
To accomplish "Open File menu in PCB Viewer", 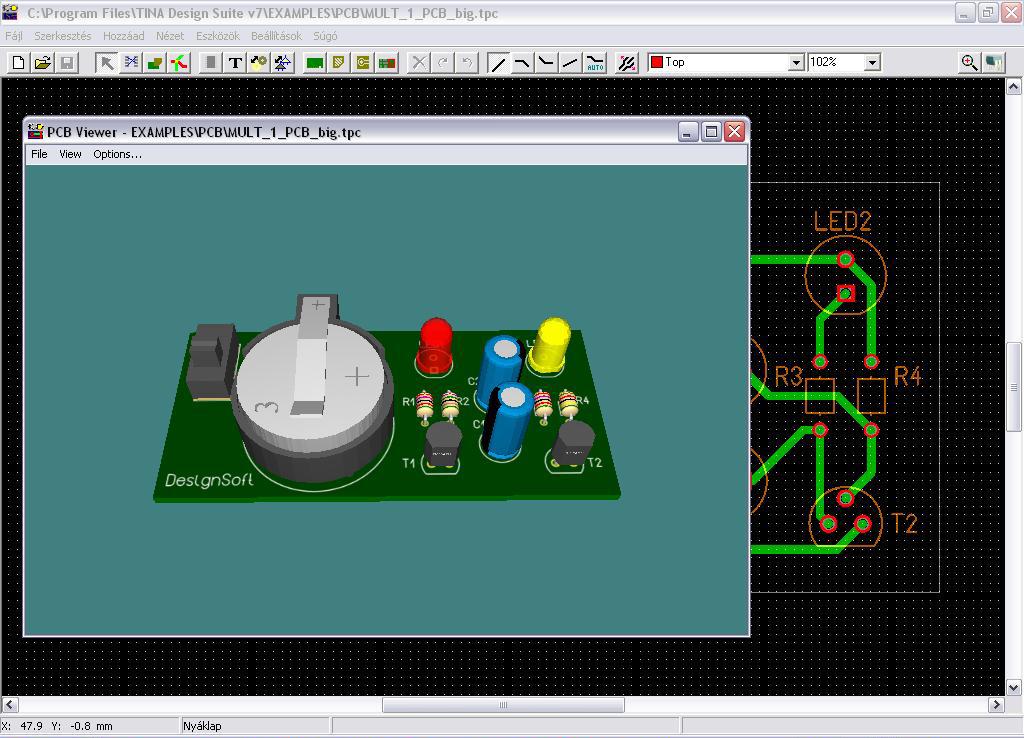I will click(39, 154).
